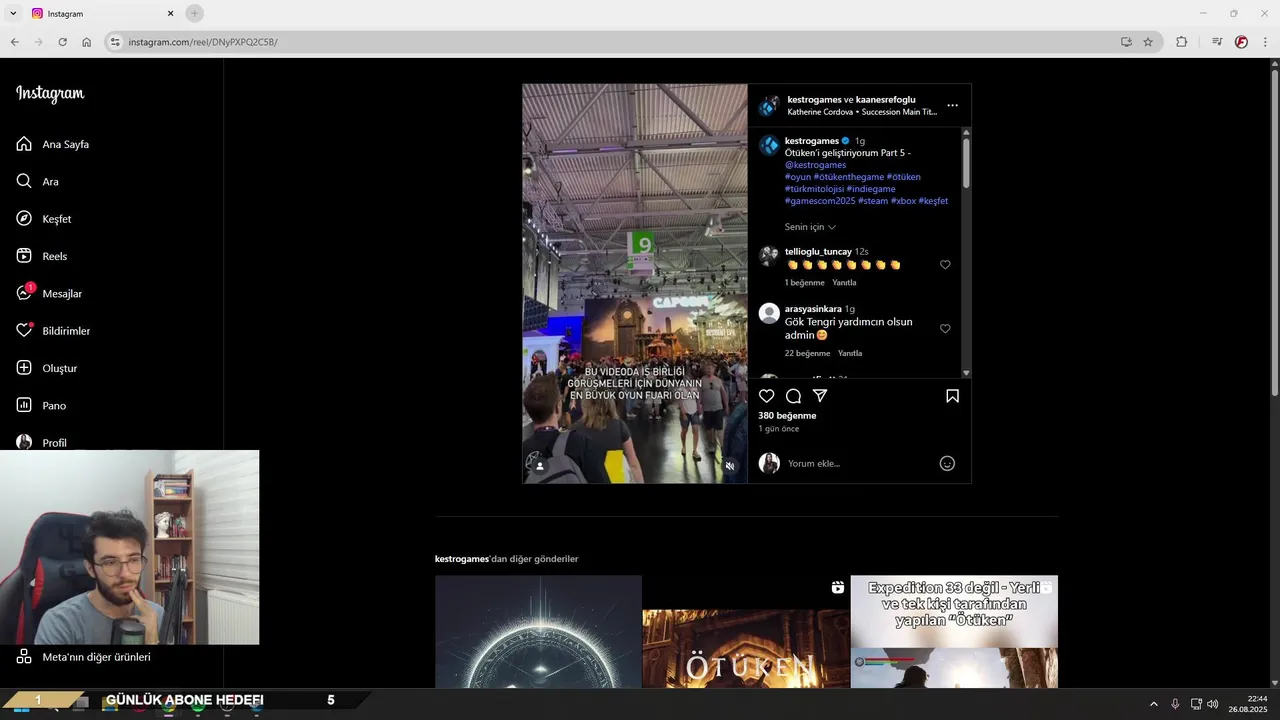Open Meta'nın diğer ürünleri
Image resolution: width=1280 pixels, height=720 pixels.
[84, 657]
